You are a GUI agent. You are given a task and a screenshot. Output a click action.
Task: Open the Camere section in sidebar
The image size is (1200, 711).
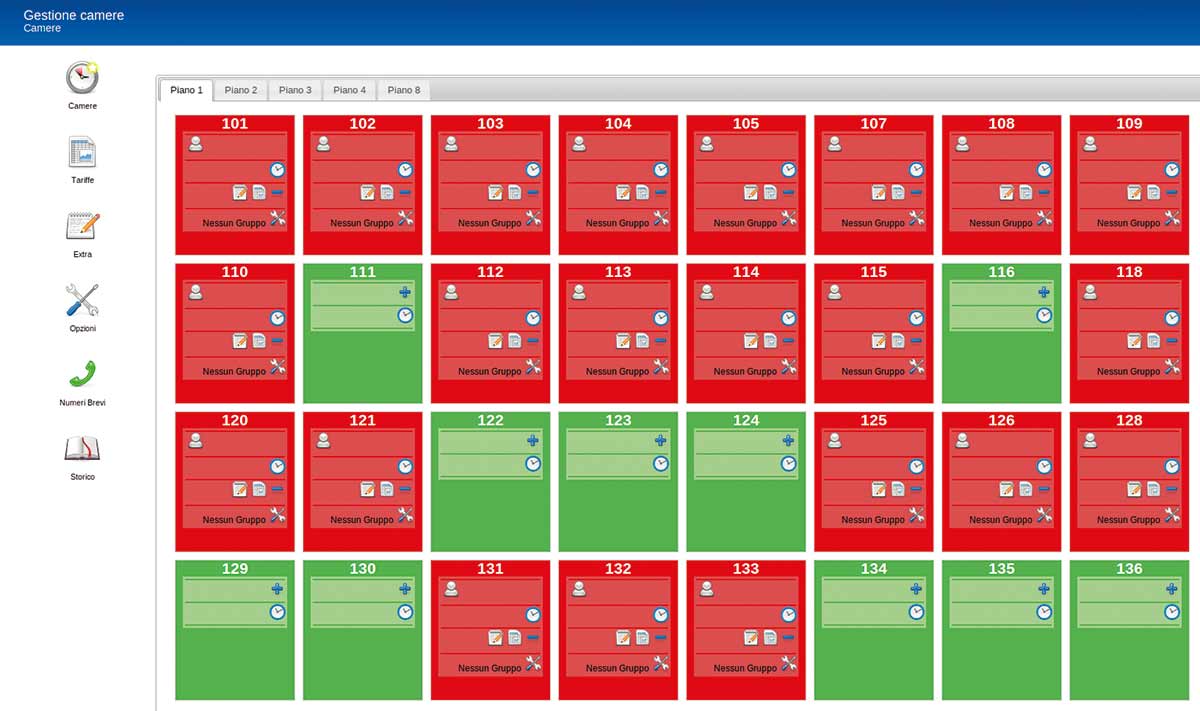pos(82,78)
